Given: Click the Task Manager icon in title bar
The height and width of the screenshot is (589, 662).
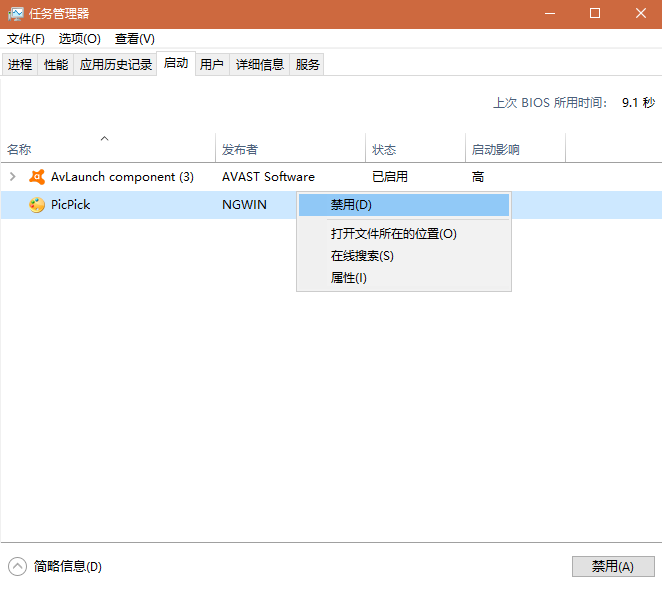Looking at the screenshot, I should tap(16, 14).
